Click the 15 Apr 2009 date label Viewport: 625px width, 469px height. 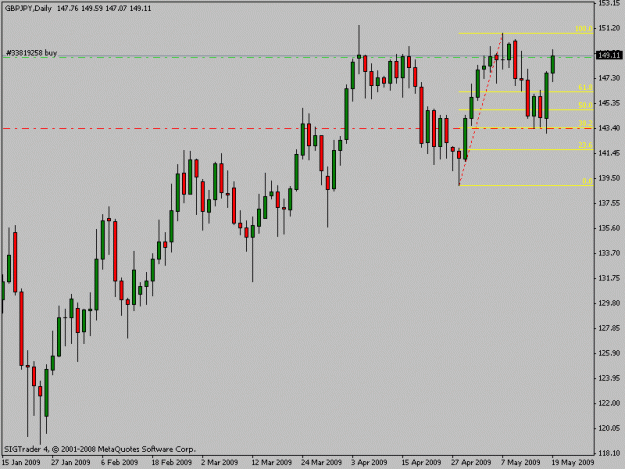tap(421, 462)
